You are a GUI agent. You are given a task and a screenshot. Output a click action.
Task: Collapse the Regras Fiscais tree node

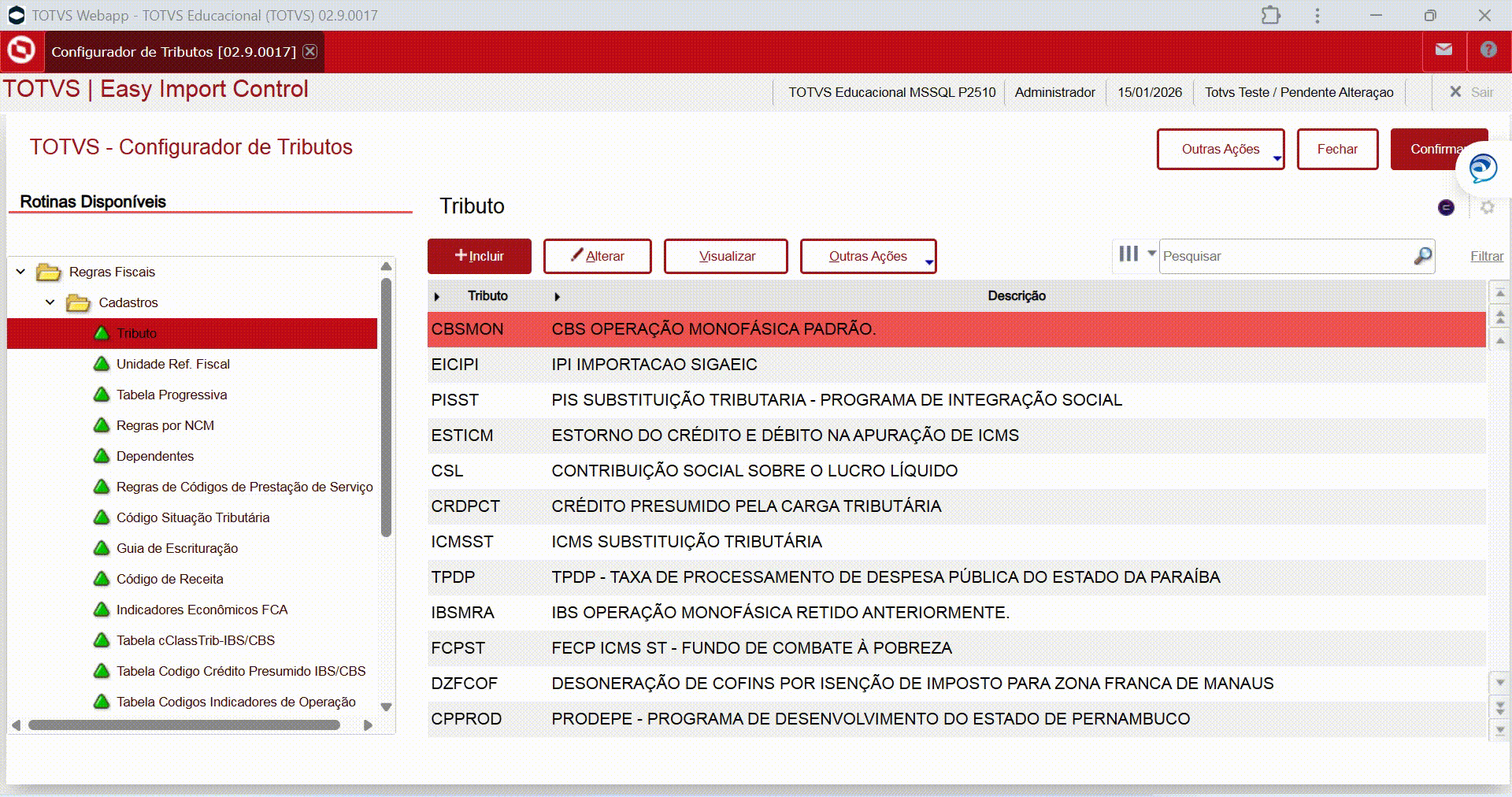pyautogui.click(x=20, y=272)
